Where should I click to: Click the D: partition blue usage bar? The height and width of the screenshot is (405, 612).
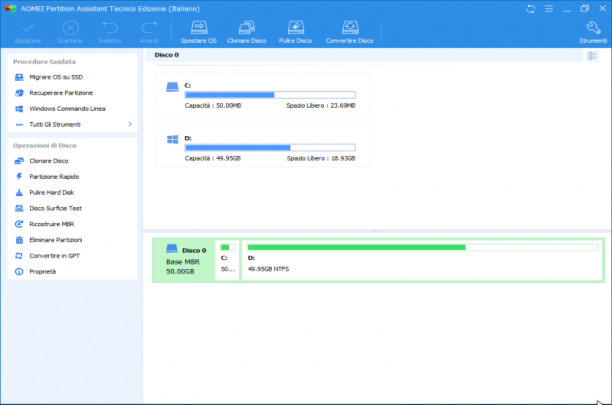(x=270, y=147)
